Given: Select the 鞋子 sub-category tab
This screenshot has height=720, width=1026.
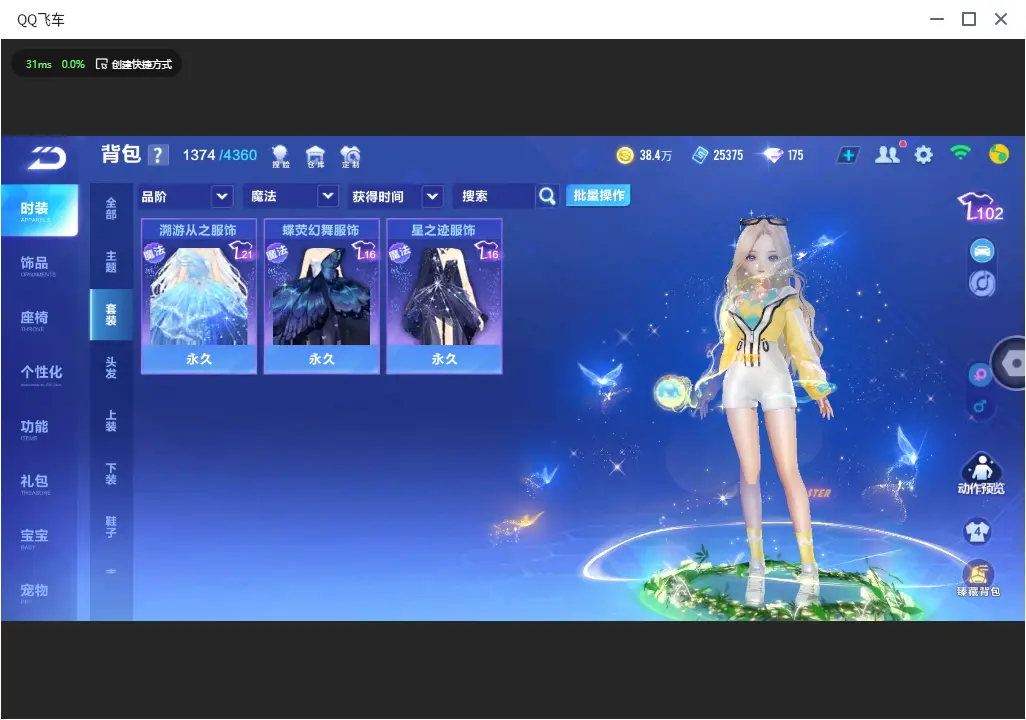Looking at the screenshot, I should pyautogui.click(x=111, y=527).
